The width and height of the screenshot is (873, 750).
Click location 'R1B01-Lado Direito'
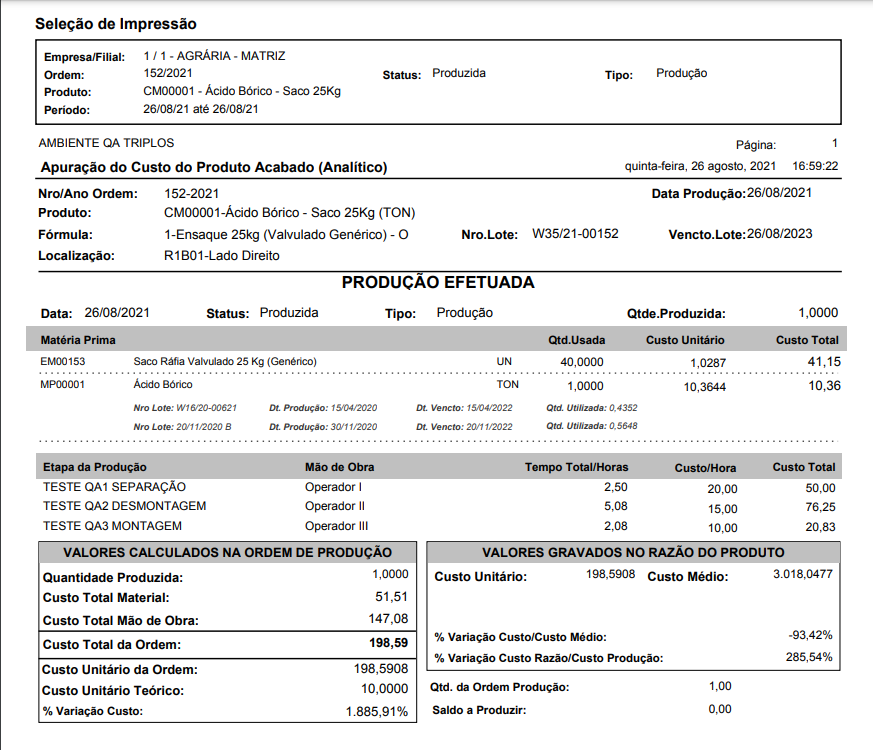click(222, 256)
